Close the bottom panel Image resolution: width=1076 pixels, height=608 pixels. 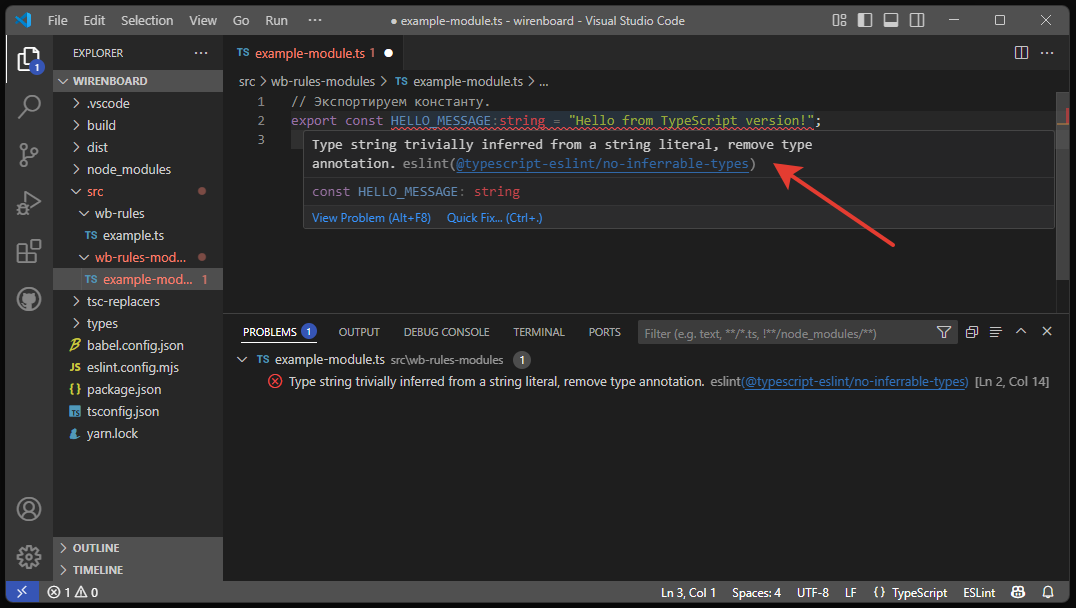coord(1047,331)
